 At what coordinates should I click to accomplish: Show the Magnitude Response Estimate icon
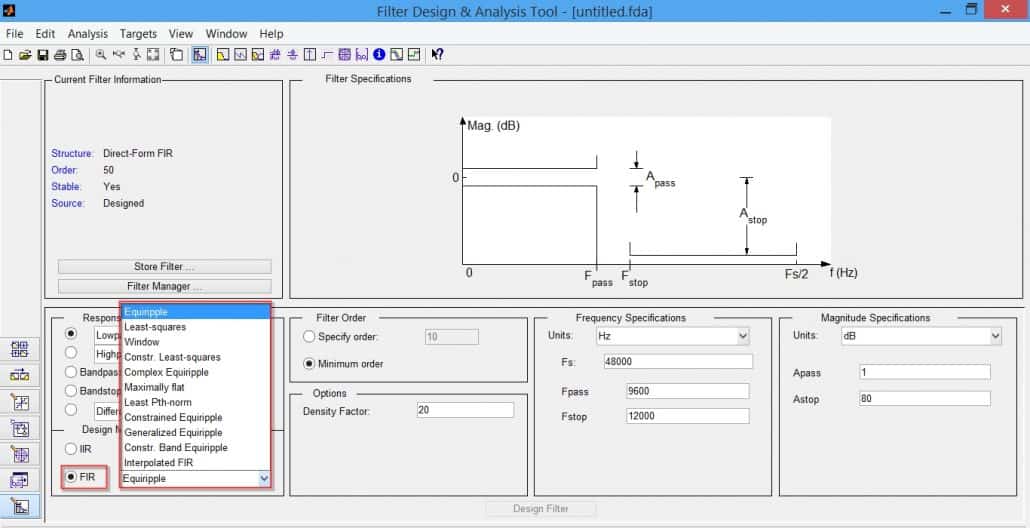click(396, 55)
